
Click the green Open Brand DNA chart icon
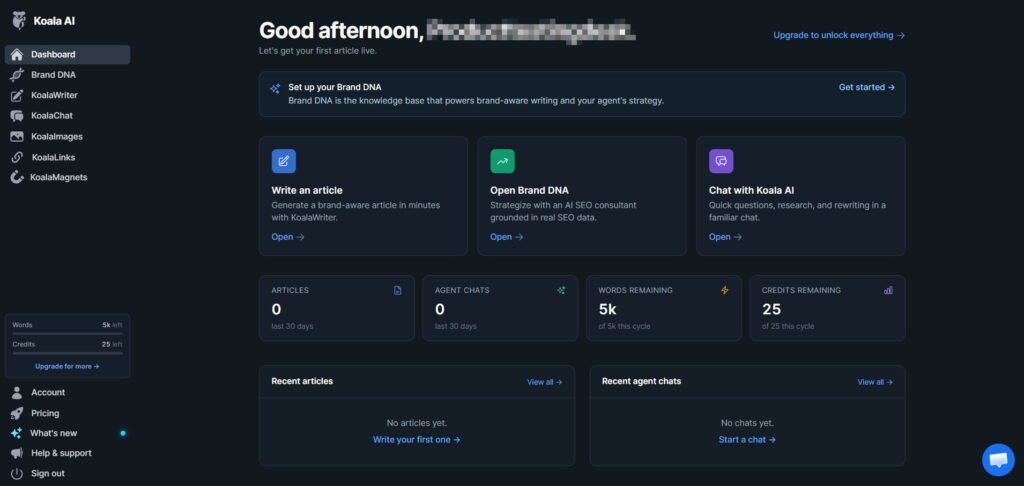503,161
